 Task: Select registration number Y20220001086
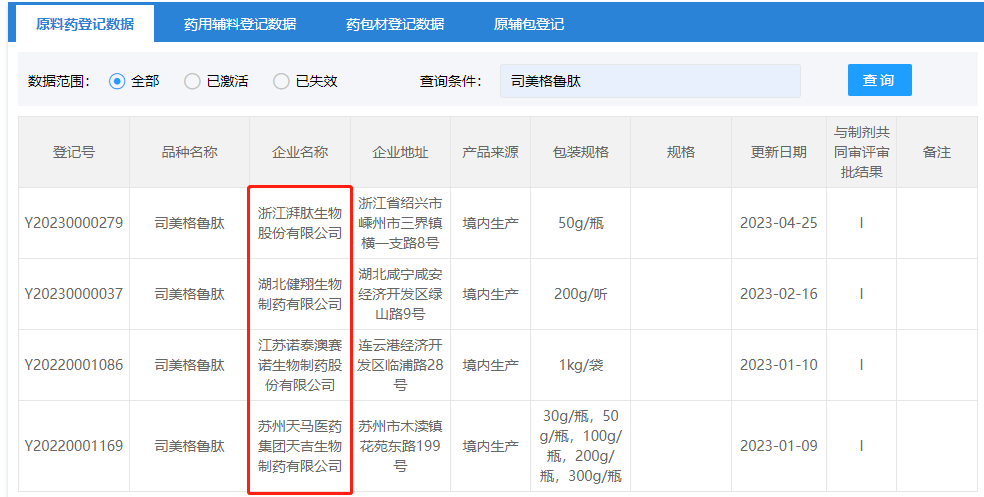[x=73, y=365]
